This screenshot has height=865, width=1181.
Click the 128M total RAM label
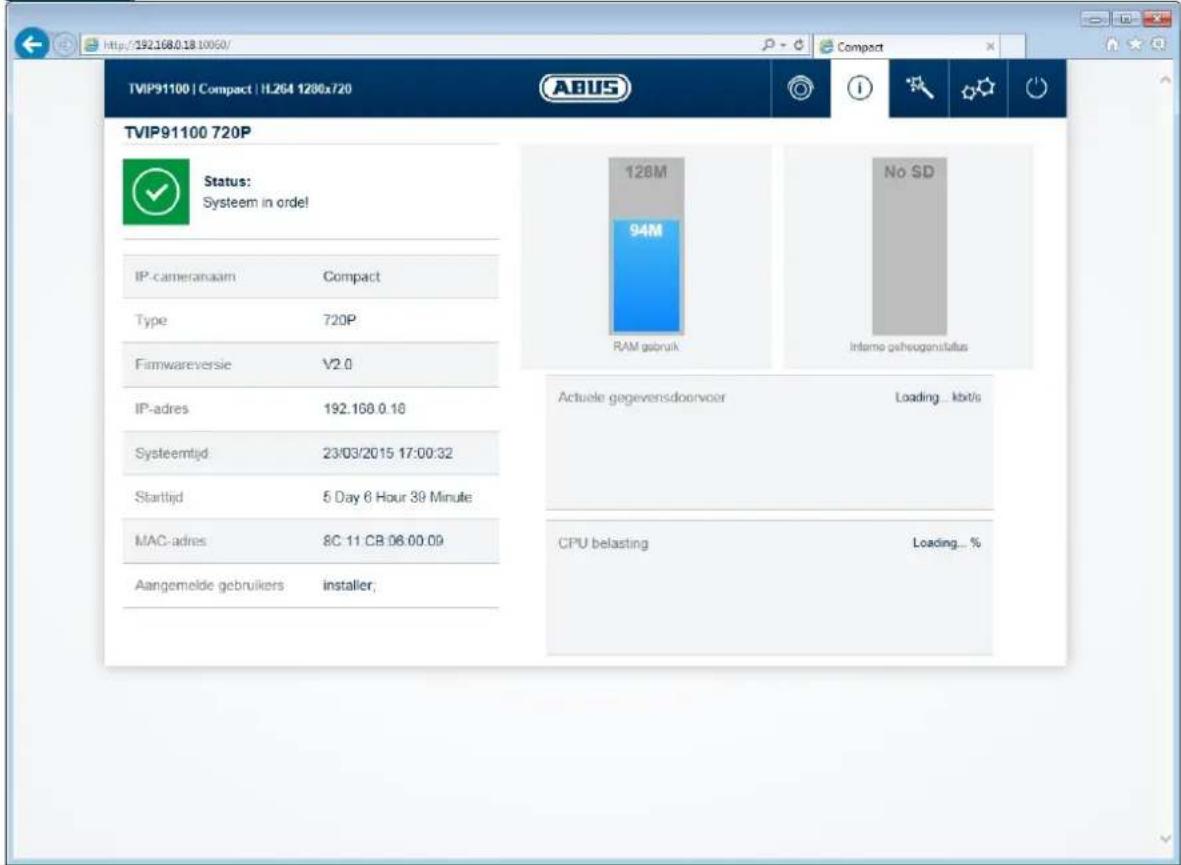pyautogui.click(x=646, y=173)
